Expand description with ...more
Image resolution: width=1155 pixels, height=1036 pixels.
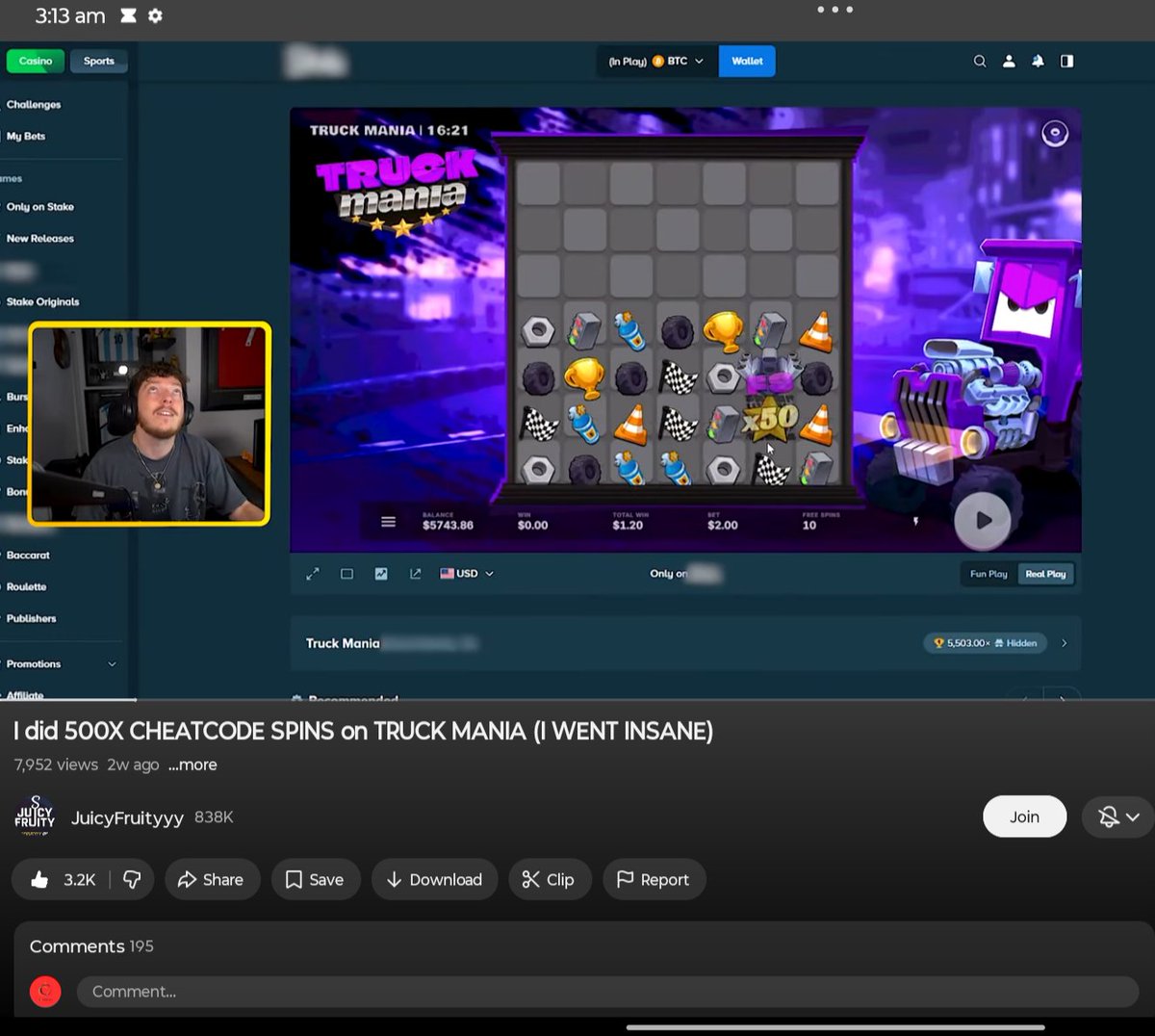(192, 764)
